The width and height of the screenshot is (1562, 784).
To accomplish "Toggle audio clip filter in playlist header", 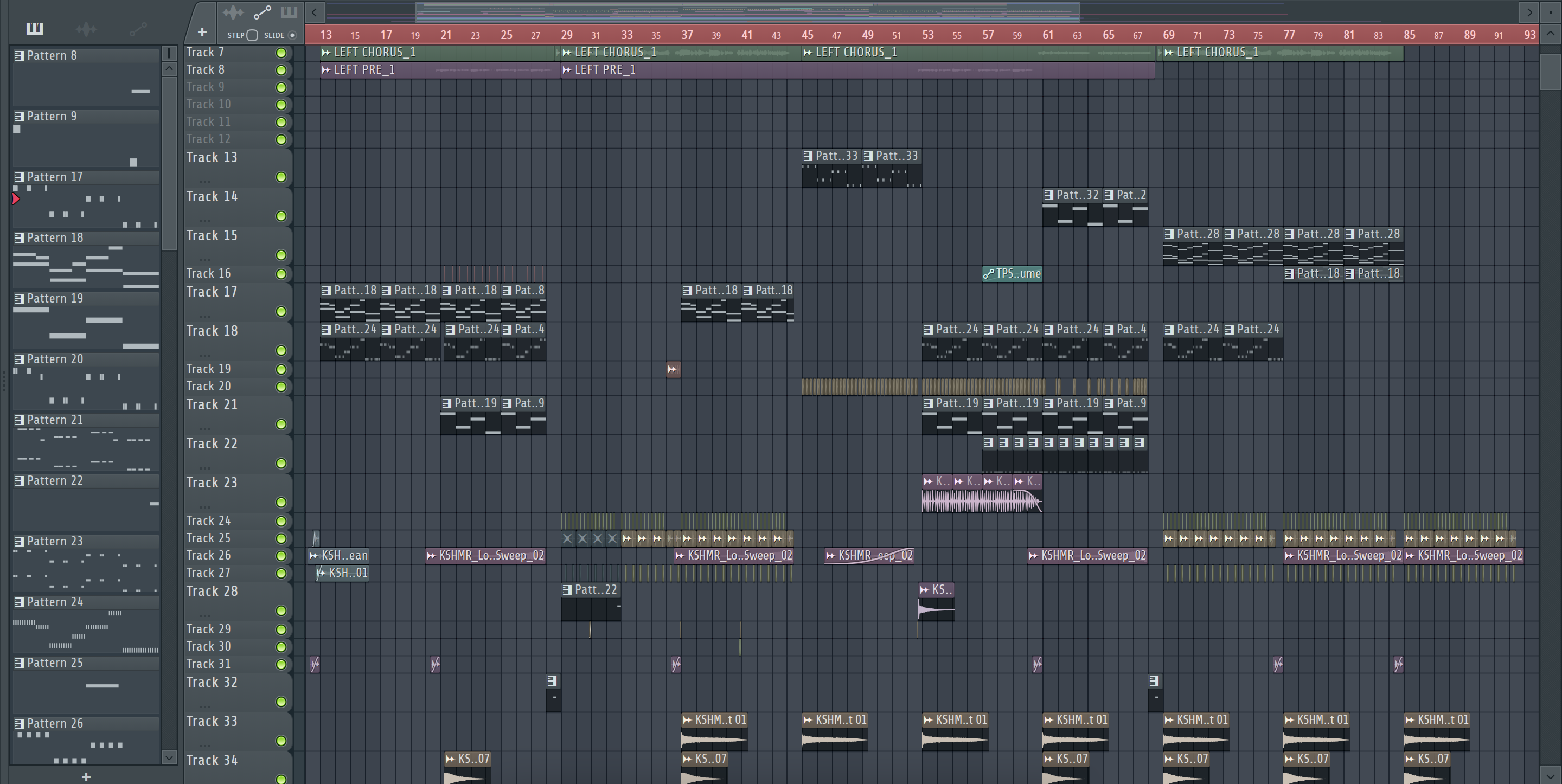I will pos(233,12).
